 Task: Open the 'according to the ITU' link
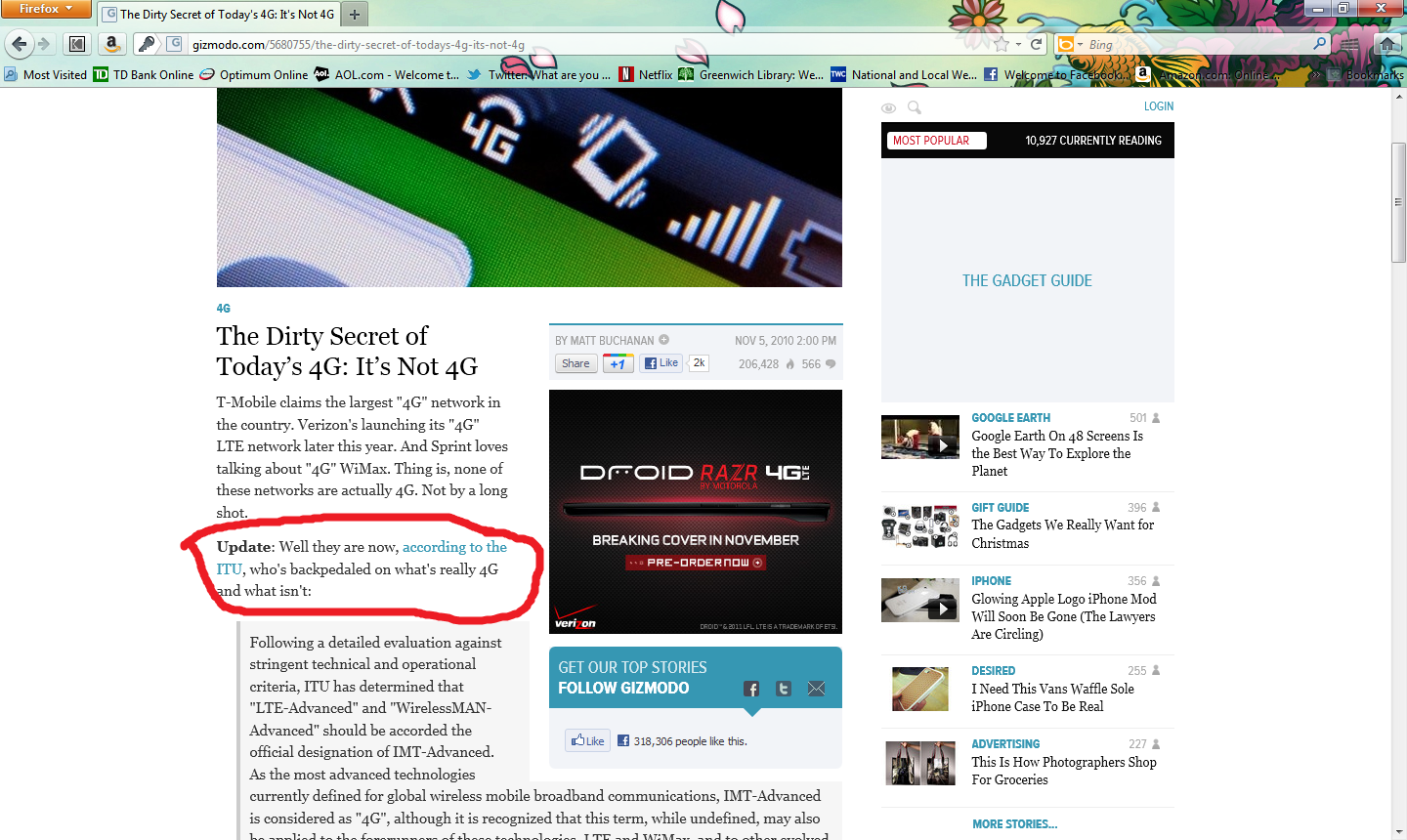tap(454, 548)
